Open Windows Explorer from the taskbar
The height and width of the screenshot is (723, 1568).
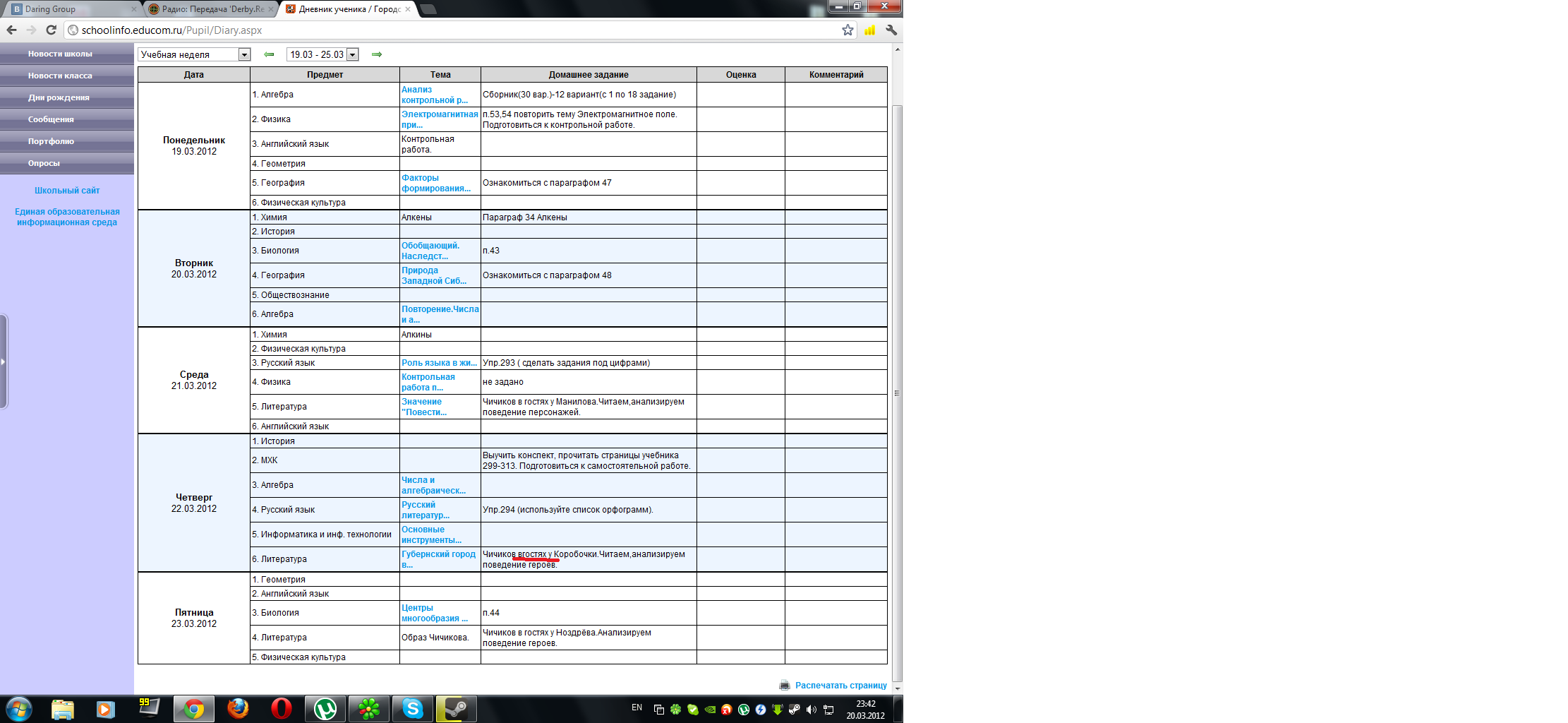(x=63, y=709)
